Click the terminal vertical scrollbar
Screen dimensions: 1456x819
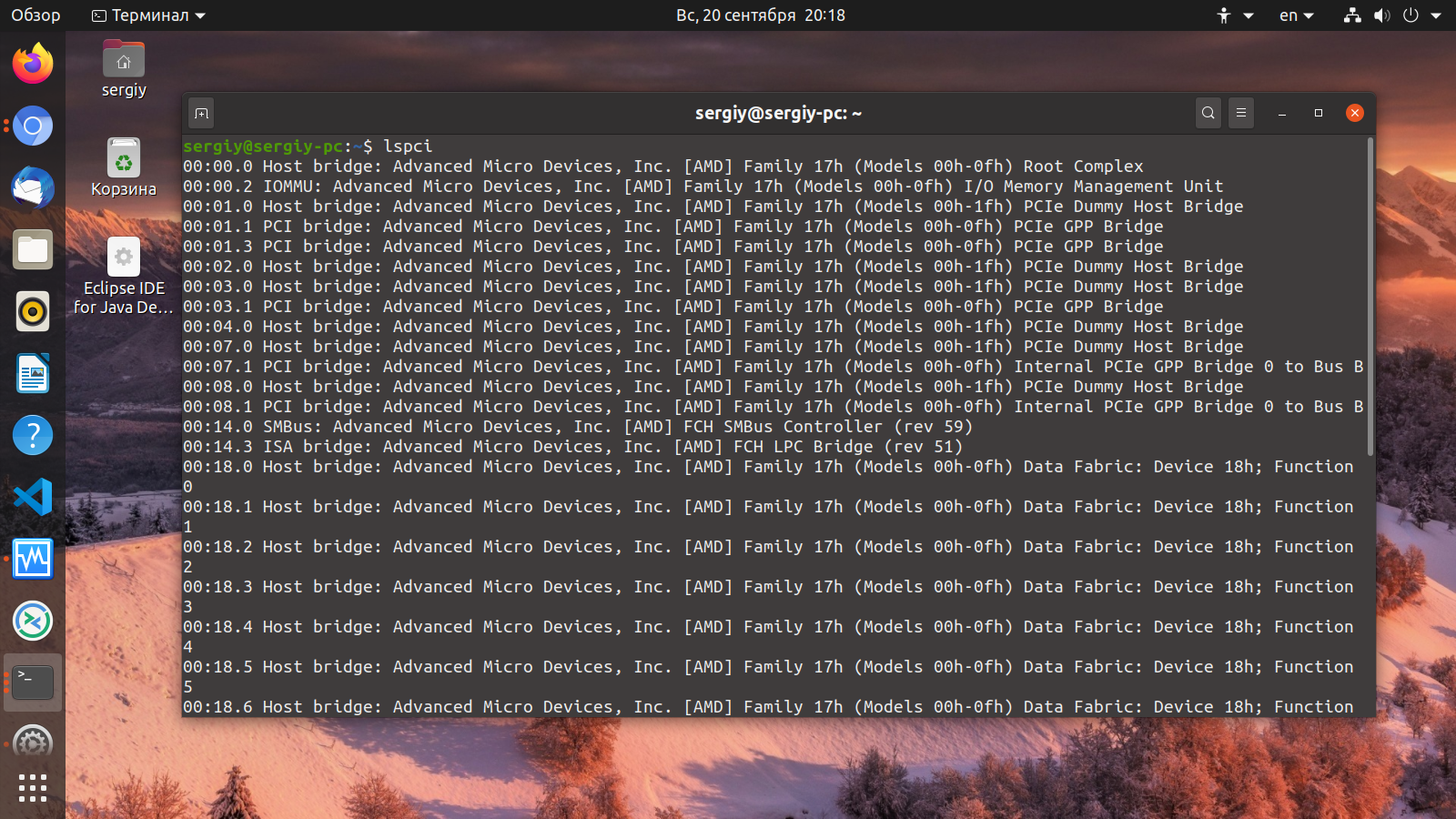pos(1370,297)
